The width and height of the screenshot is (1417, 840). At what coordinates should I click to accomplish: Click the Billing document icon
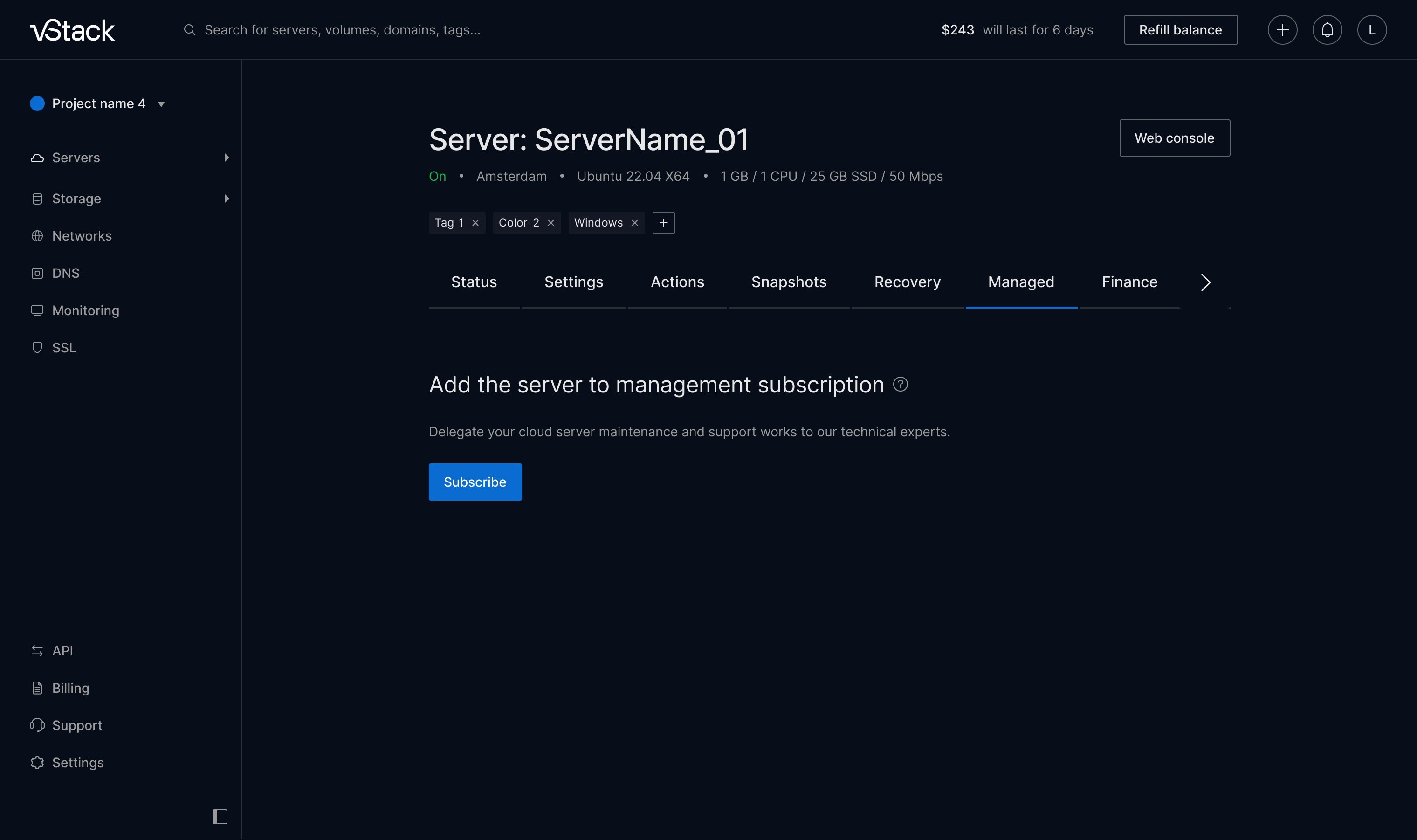click(x=37, y=689)
